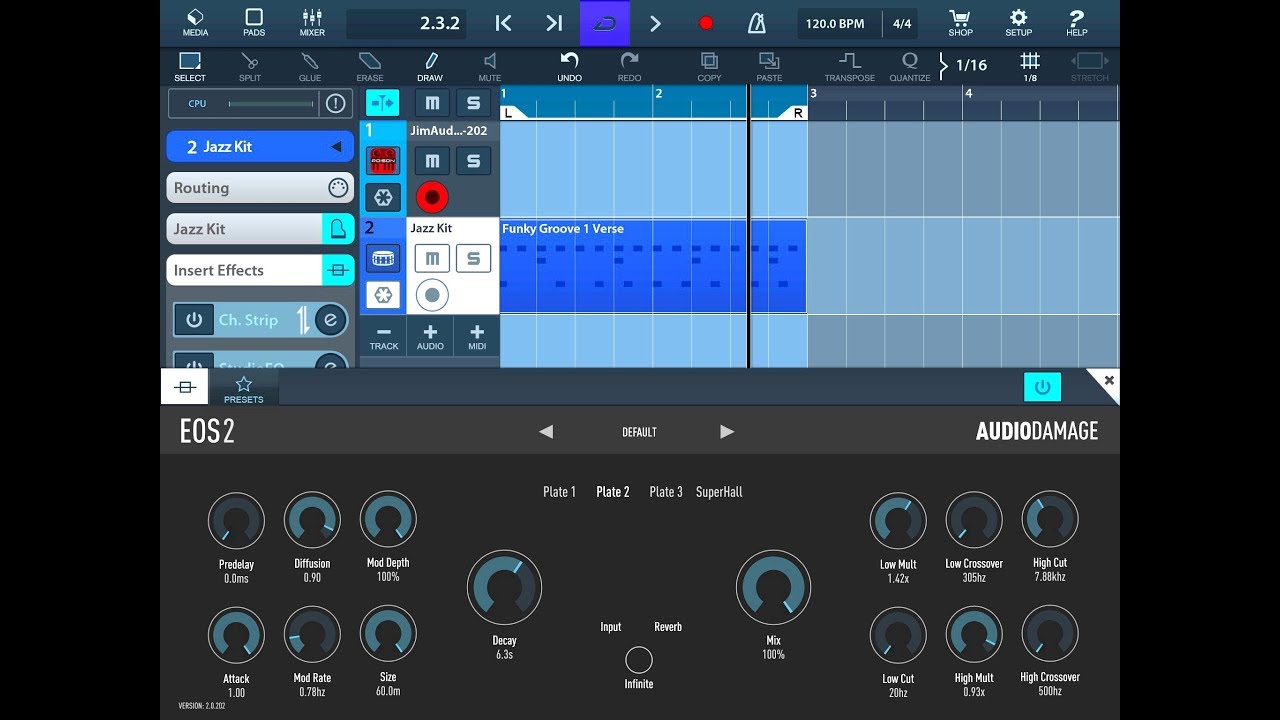The image size is (1280, 720).
Task: Choose the Draw tool
Action: click(430, 67)
